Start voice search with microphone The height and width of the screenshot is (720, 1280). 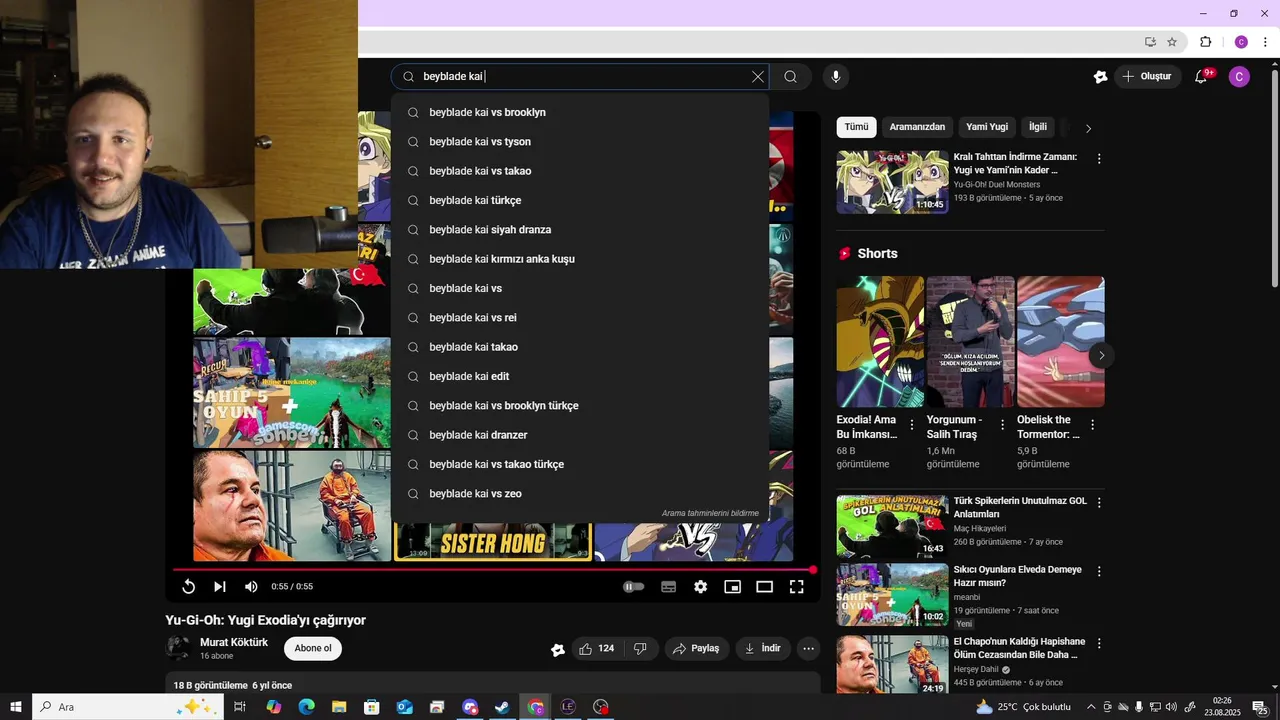pyautogui.click(x=836, y=77)
